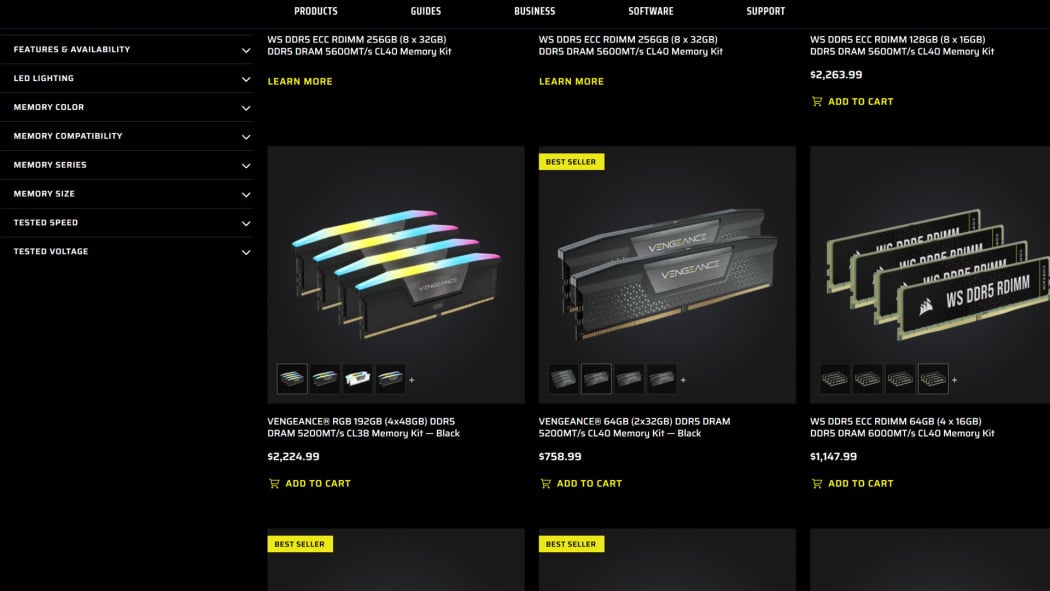The height and width of the screenshot is (591, 1050).
Task: Open the Products menu
Action: 315,11
